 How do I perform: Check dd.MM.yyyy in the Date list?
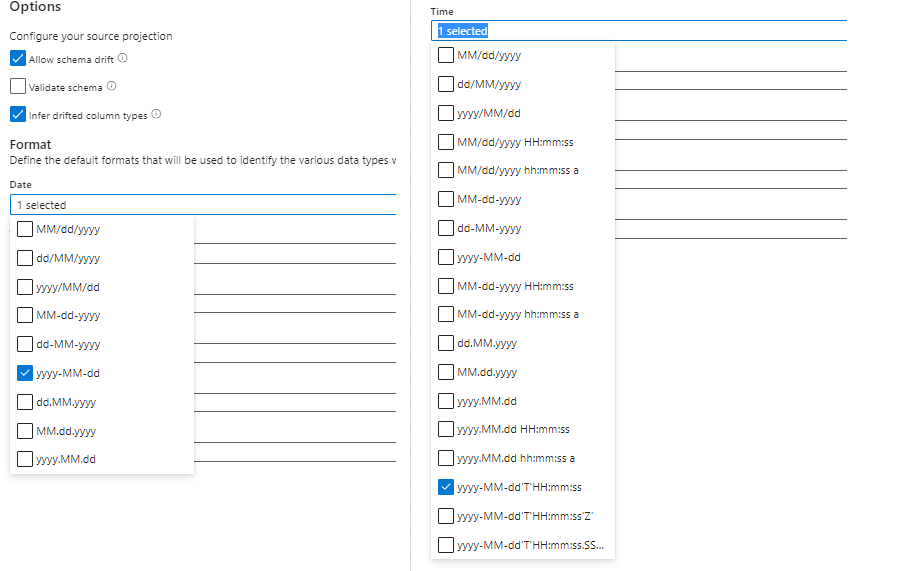(26, 402)
